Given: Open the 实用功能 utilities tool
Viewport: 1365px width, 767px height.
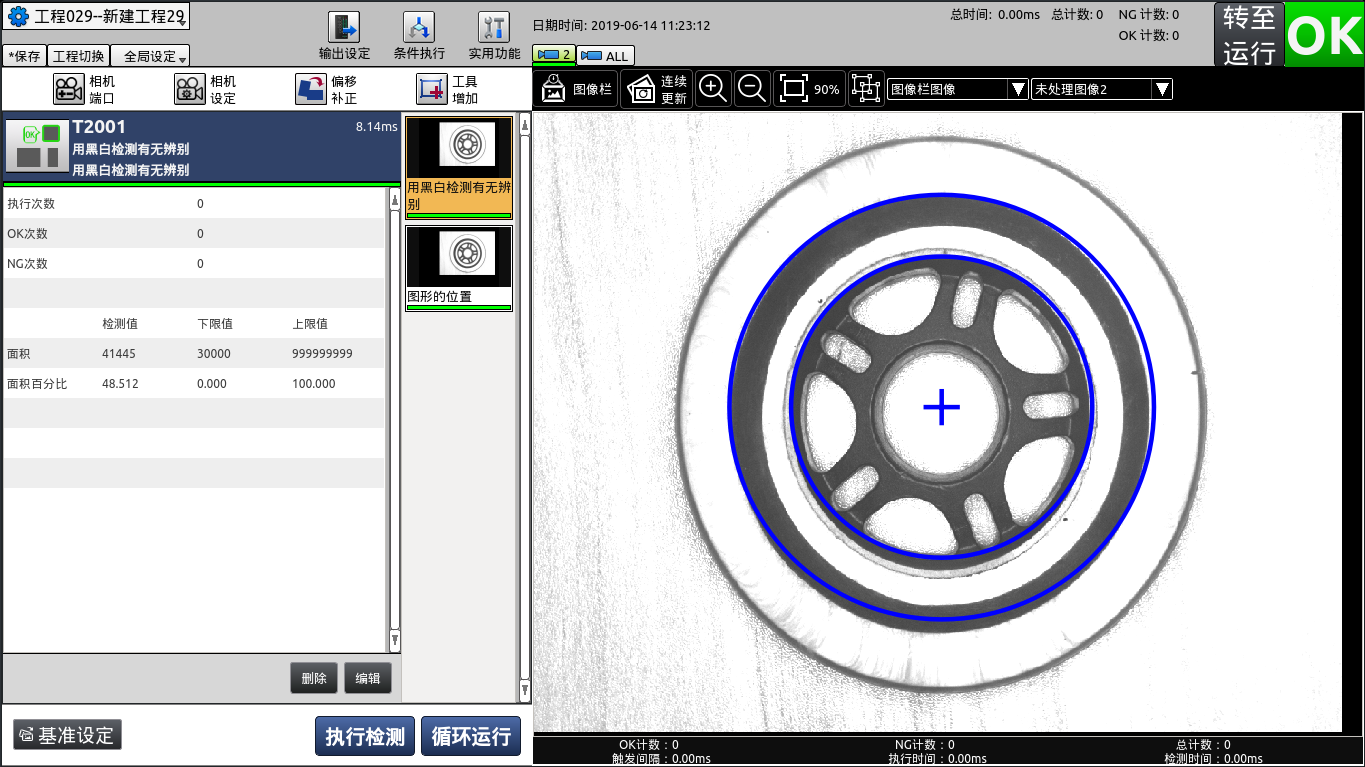Looking at the screenshot, I should (494, 36).
